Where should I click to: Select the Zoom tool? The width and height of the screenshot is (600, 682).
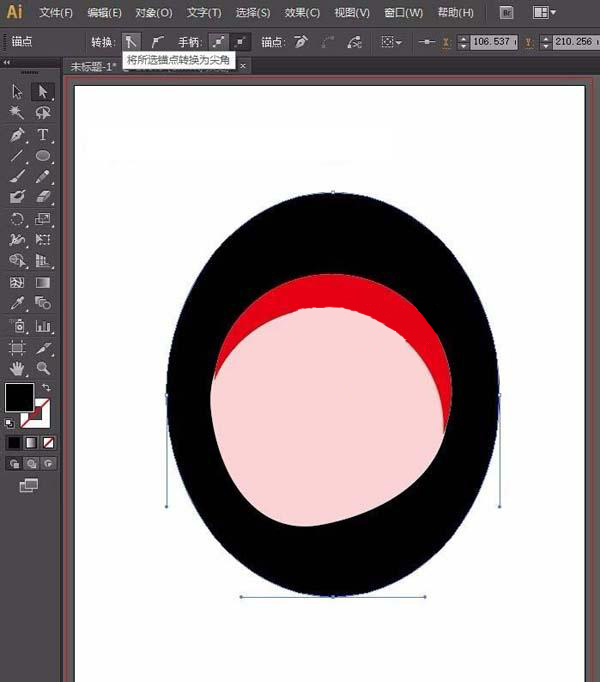pos(43,367)
